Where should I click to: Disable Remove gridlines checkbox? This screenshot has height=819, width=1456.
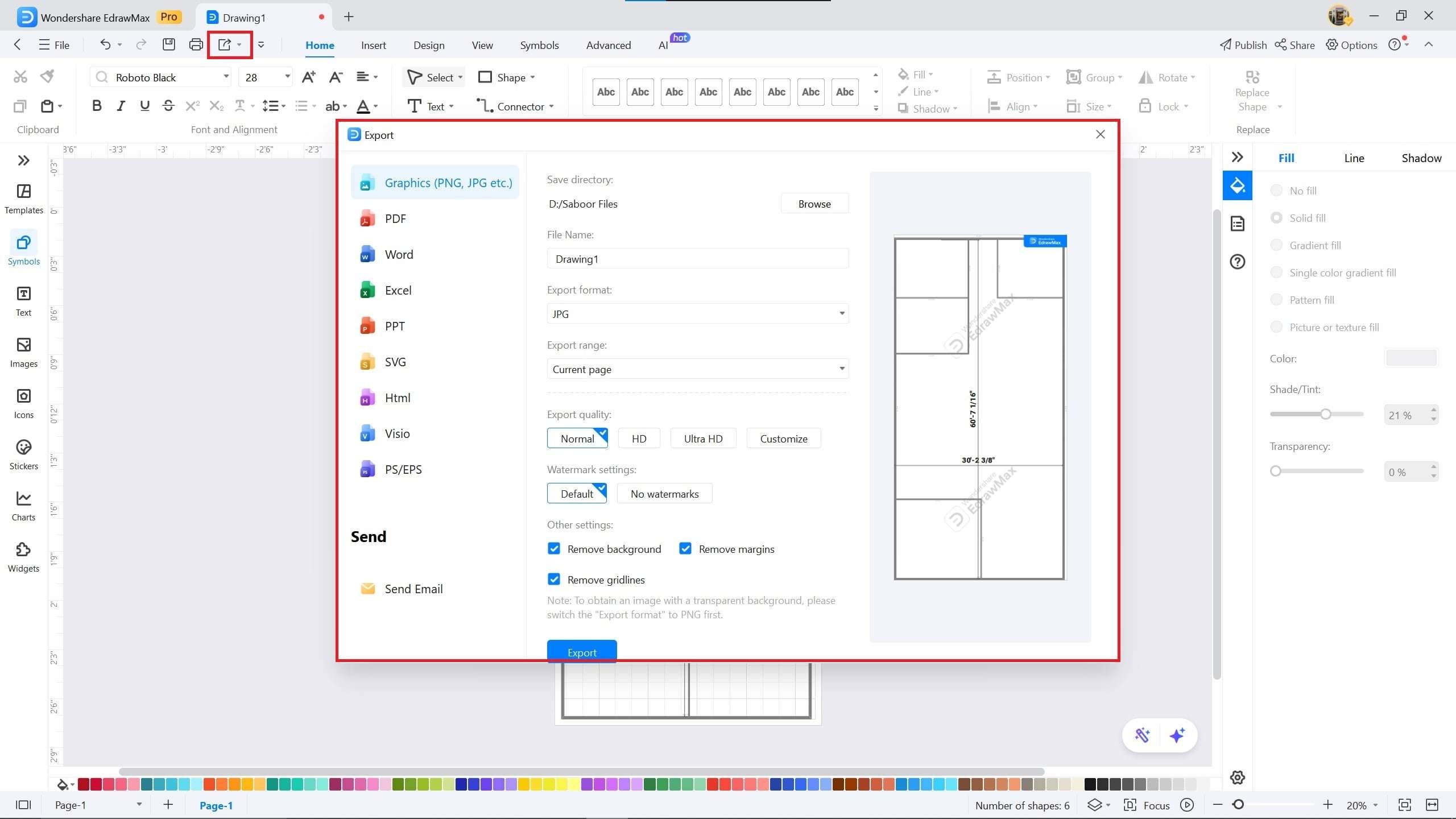[554, 580]
